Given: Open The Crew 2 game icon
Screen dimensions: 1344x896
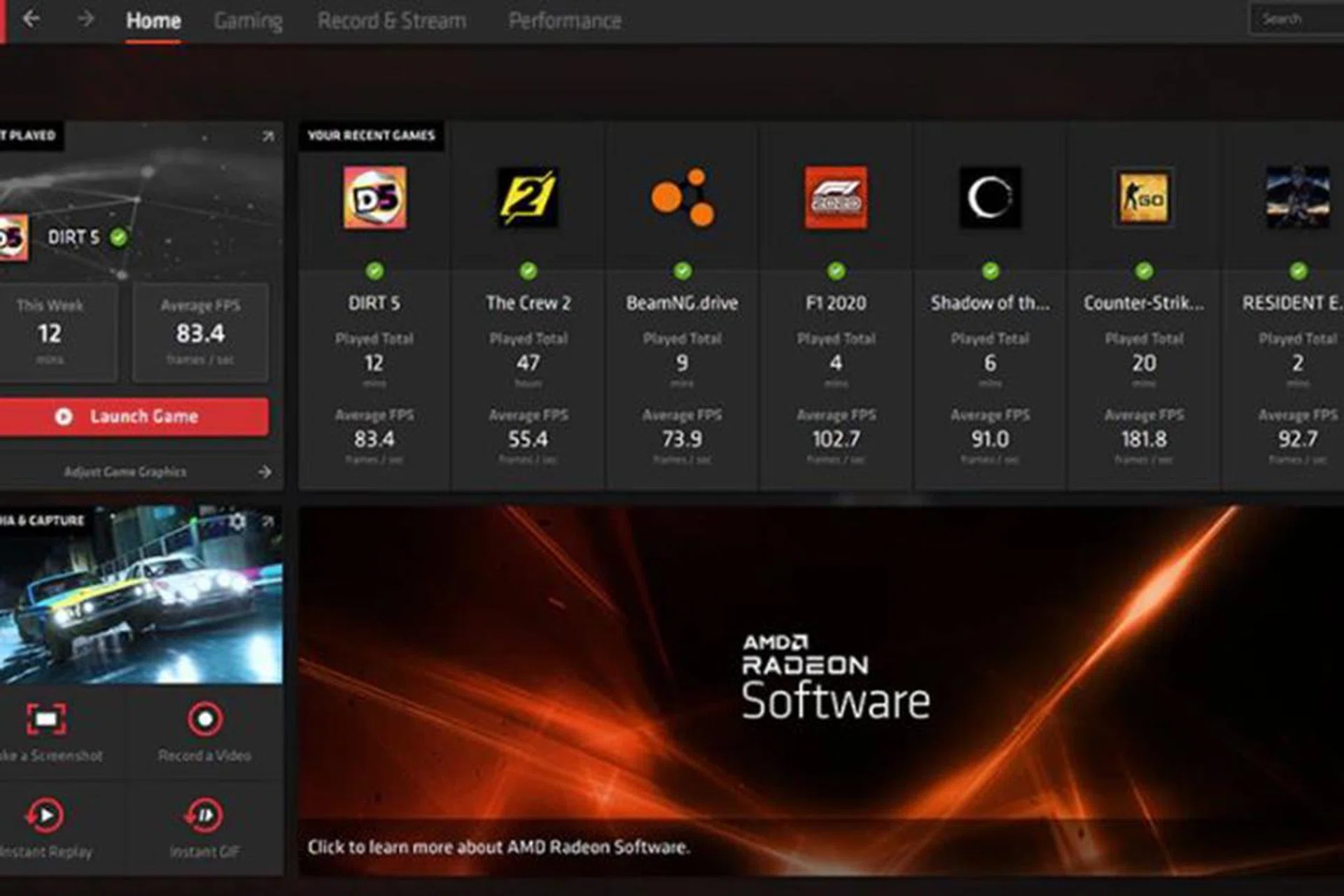Looking at the screenshot, I should (528, 197).
